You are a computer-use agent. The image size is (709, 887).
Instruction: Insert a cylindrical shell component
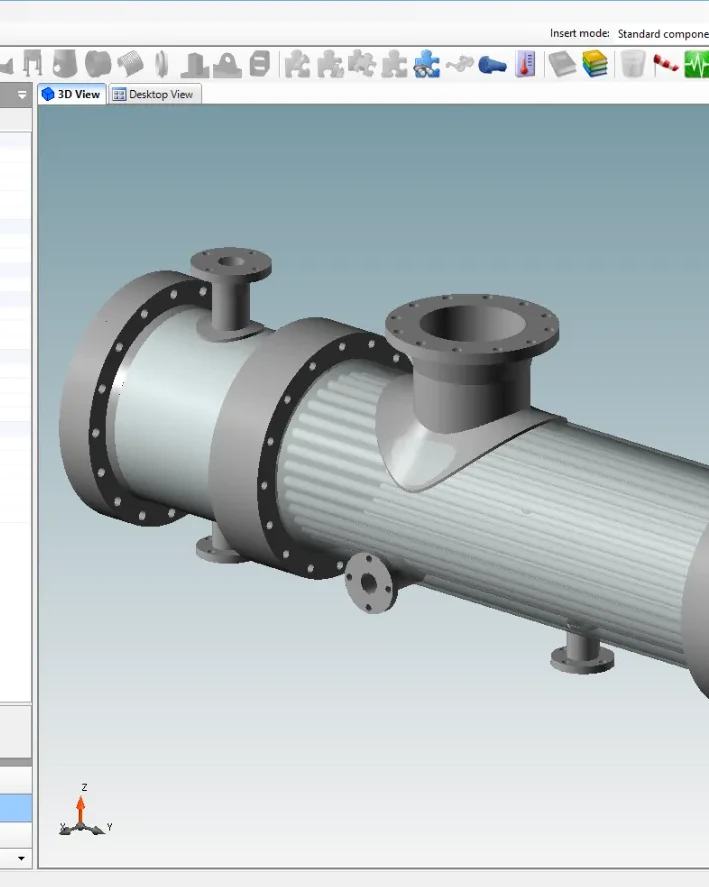point(65,65)
